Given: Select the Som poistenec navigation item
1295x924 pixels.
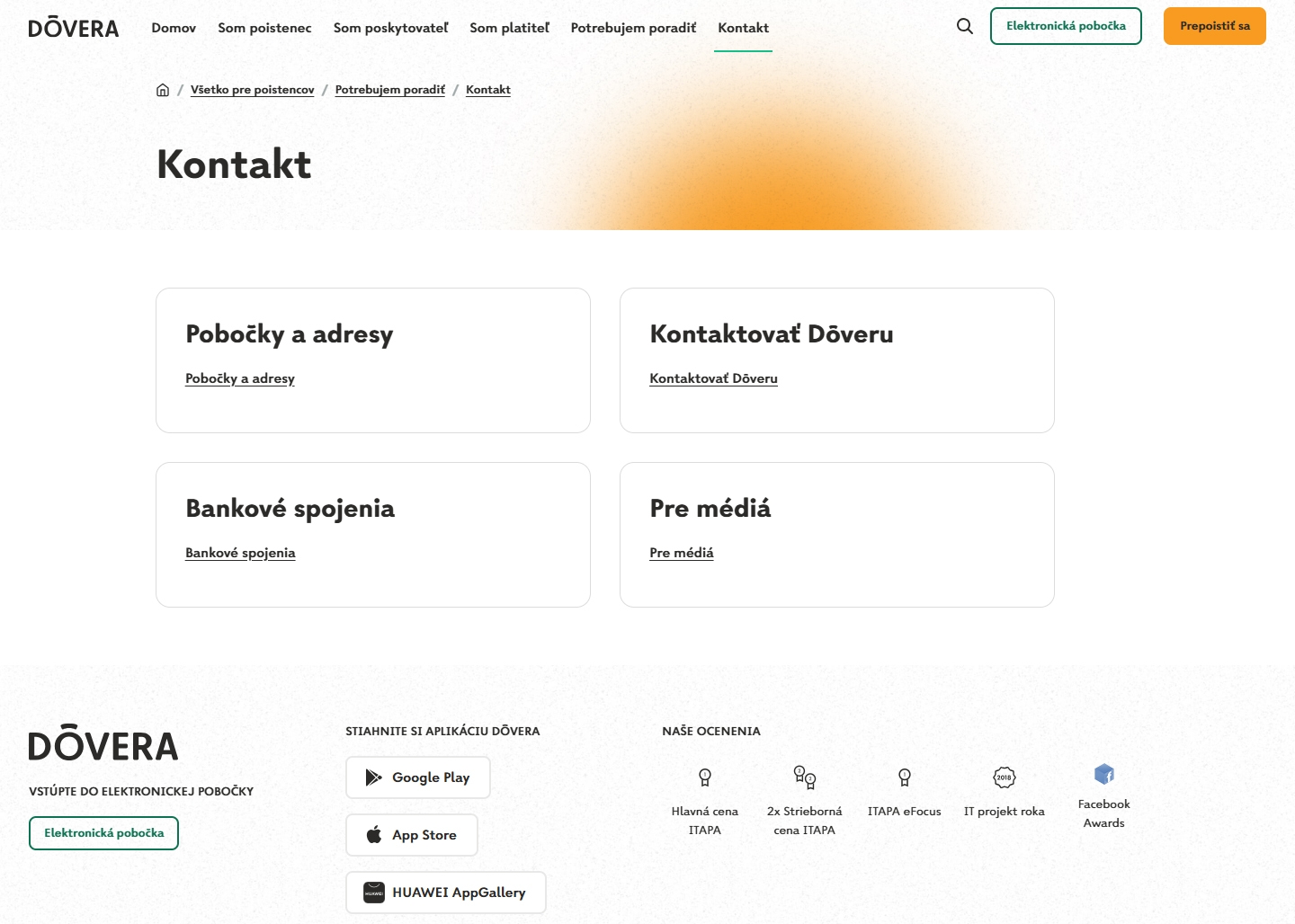Looking at the screenshot, I should pos(263,27).
